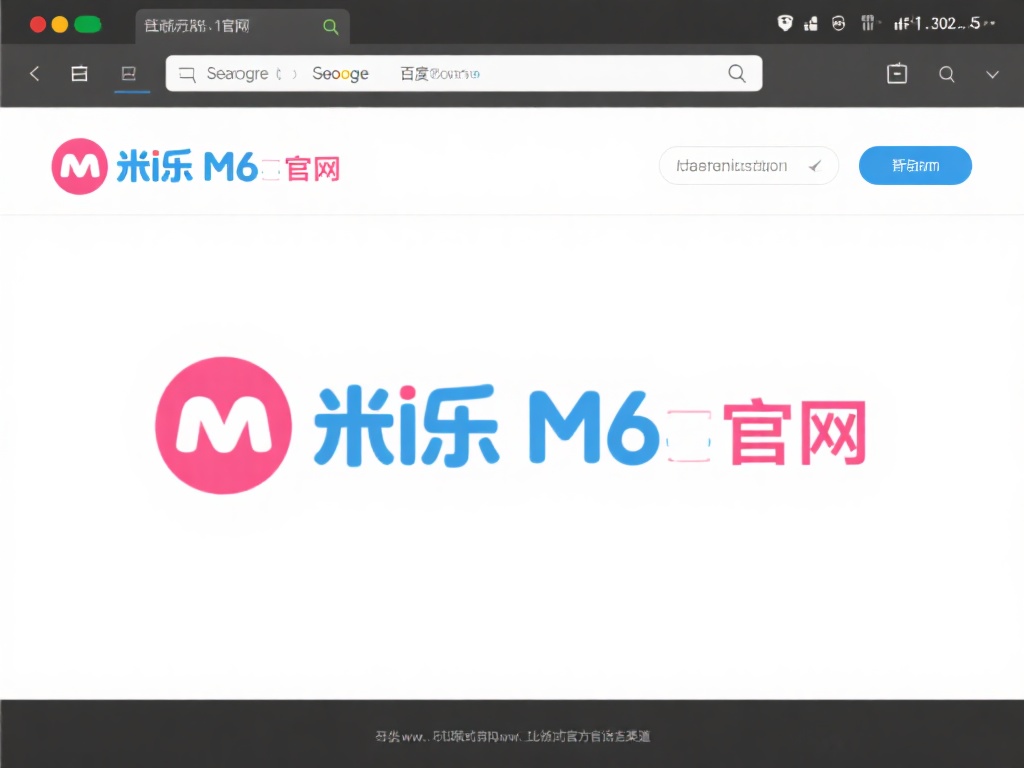Start a search with the toolbar magnifier icon
Image resolution: width=1024 pixels, height=768 pixels.
[946, 73]
